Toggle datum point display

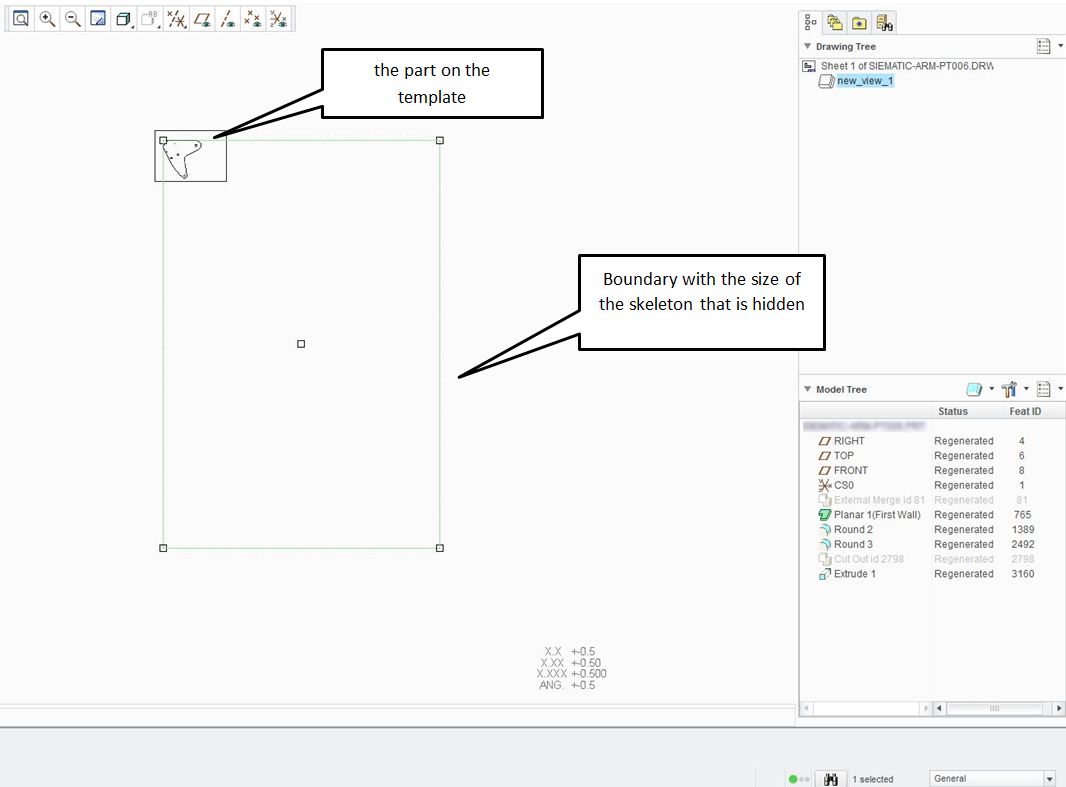253,19
